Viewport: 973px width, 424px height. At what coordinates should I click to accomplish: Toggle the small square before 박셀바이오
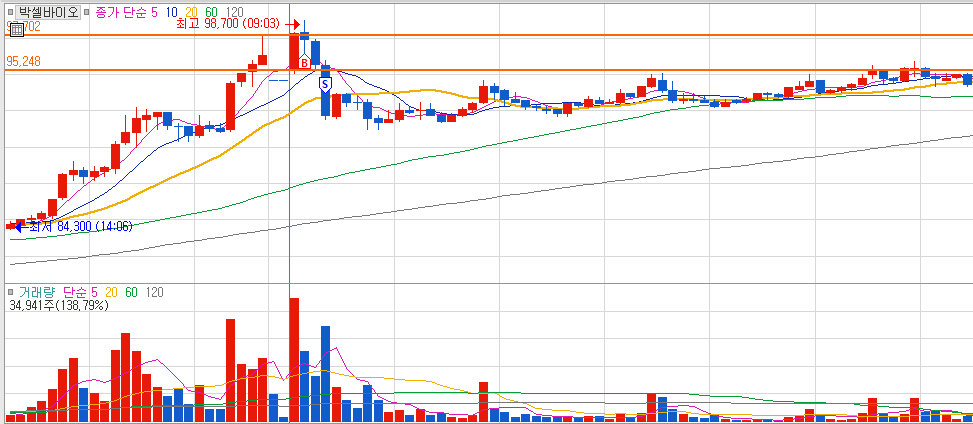10,12
